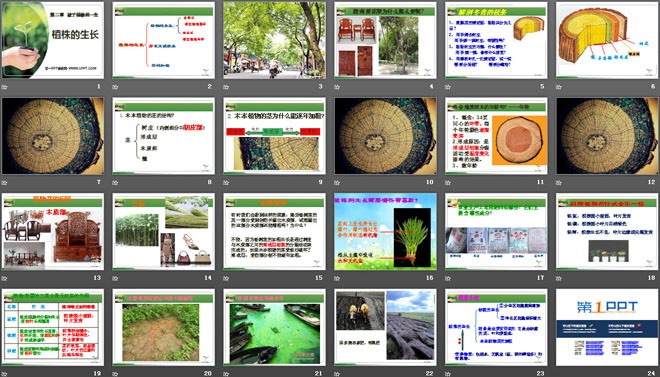The image size is (660, 377).
Task: Click the transition star icon under slide 10
Action: tap(337, 183)
